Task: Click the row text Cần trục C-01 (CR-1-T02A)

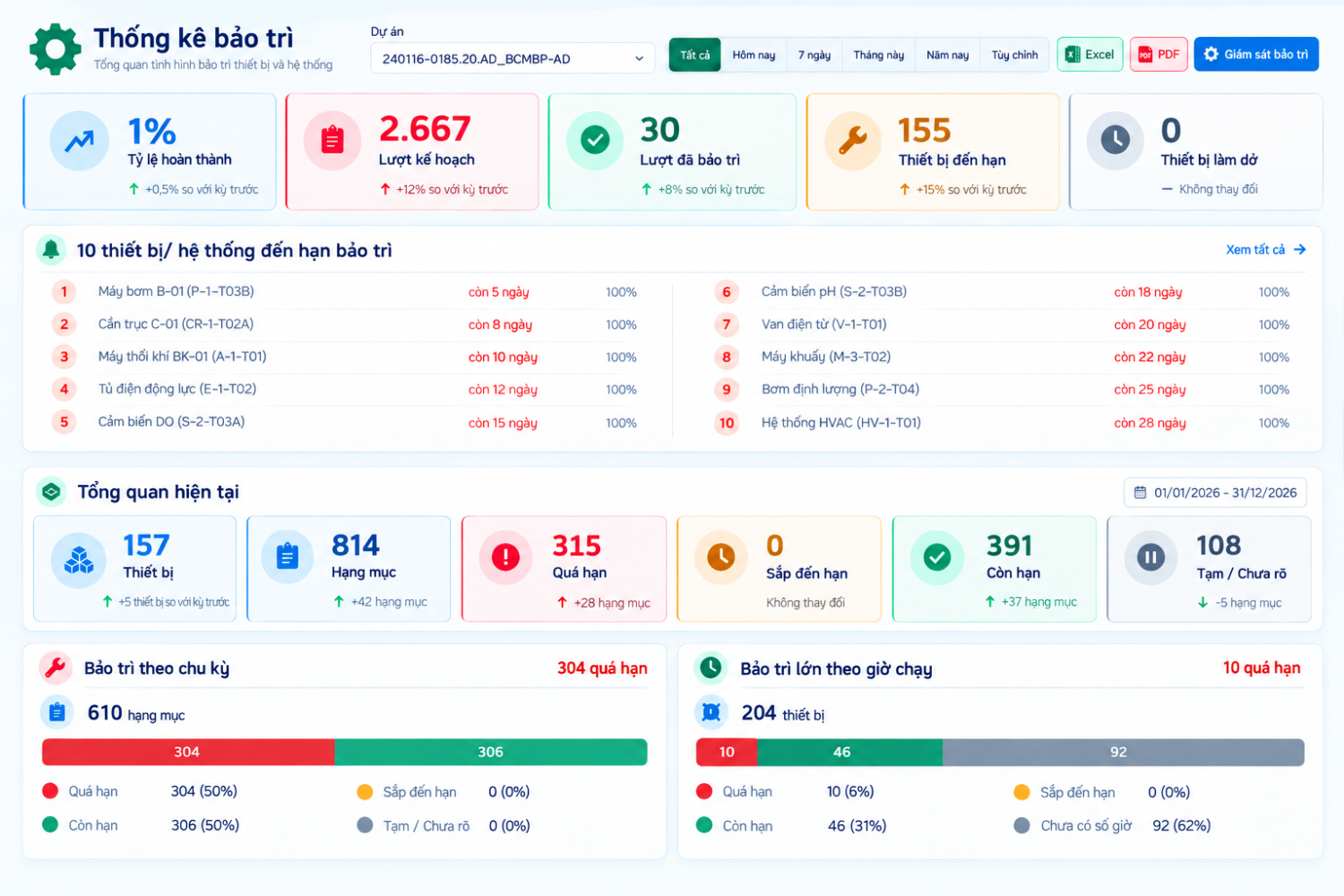Action: pos(176,324)
